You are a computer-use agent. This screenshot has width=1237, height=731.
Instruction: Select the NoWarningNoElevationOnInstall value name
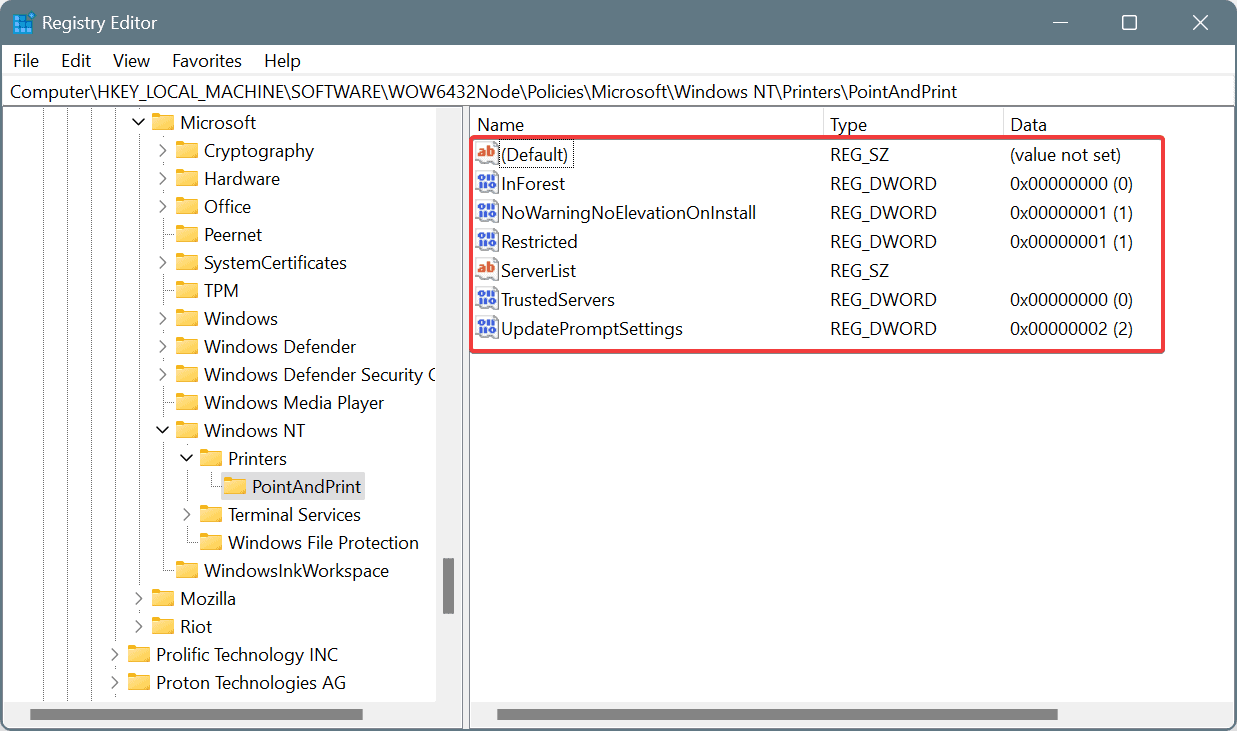pyautogui.click(x=629, y=212)
